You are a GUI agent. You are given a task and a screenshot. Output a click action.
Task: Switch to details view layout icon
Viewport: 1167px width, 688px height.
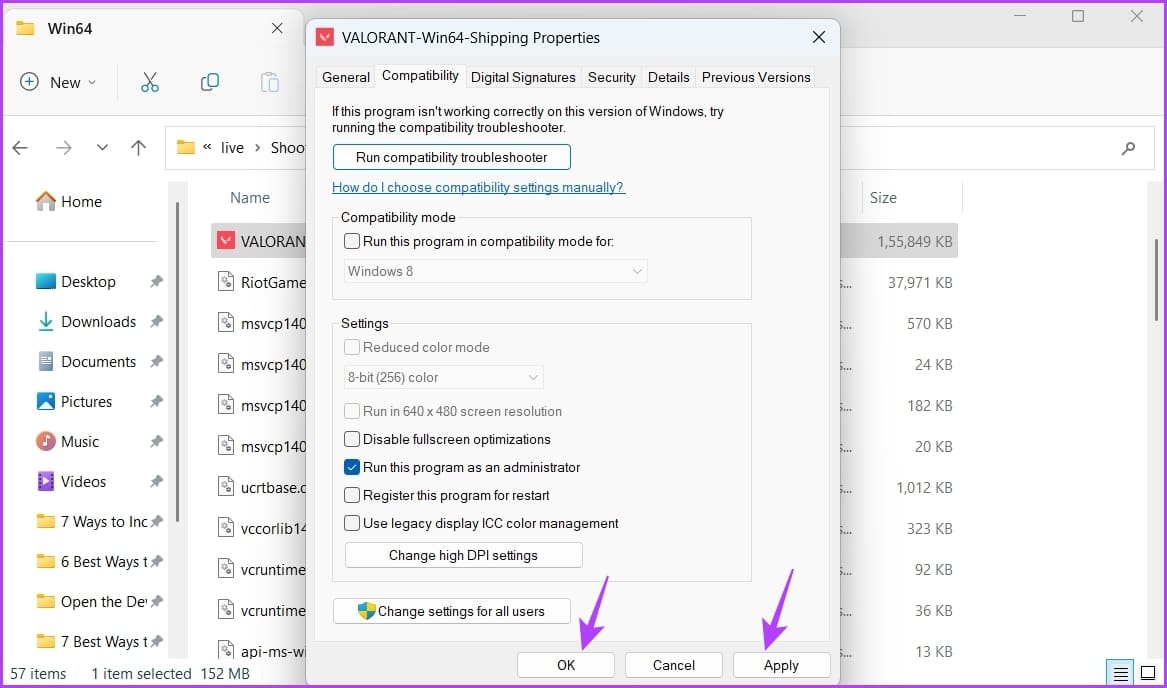click(1120, 673)
